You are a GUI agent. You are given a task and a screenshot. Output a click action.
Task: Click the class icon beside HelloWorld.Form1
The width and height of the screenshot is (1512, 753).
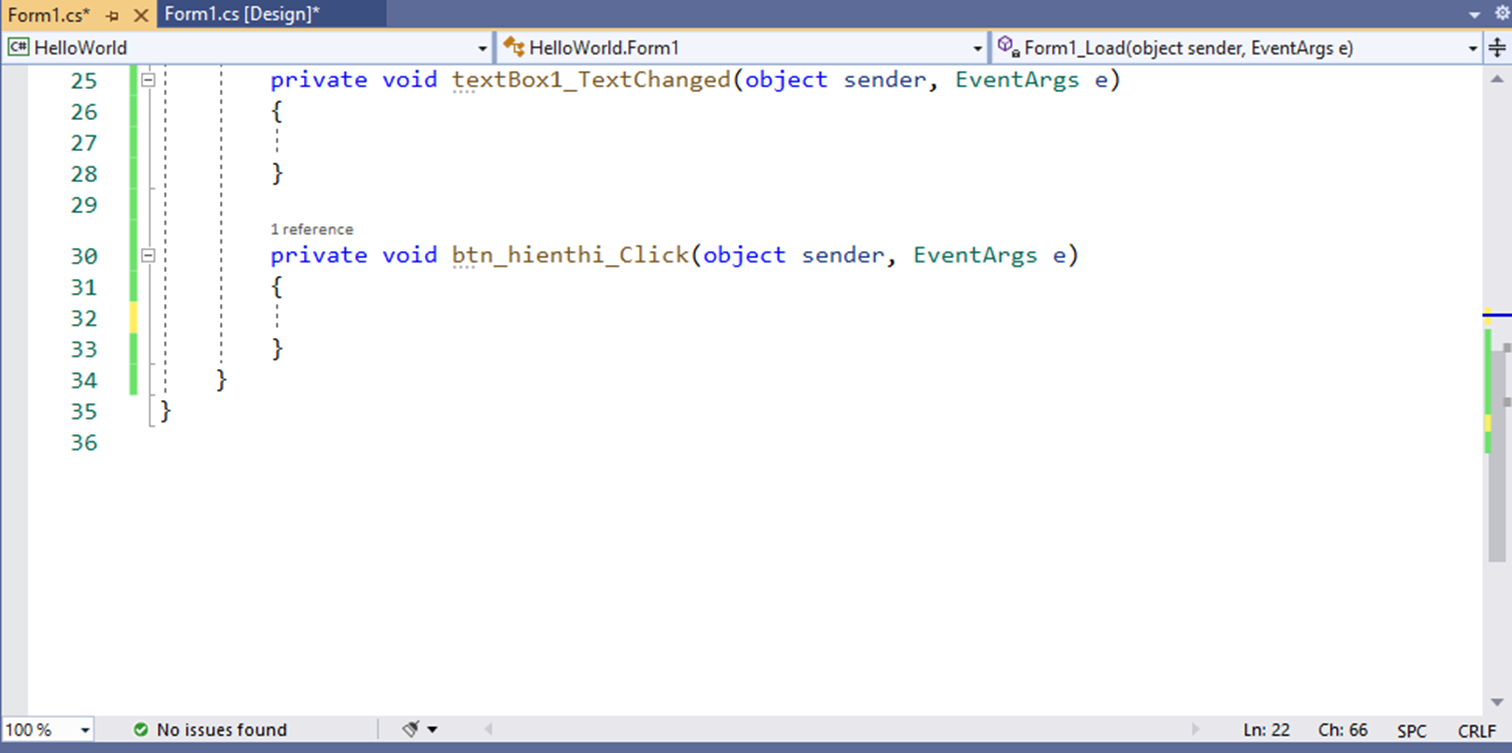click(x=513, y=46)
